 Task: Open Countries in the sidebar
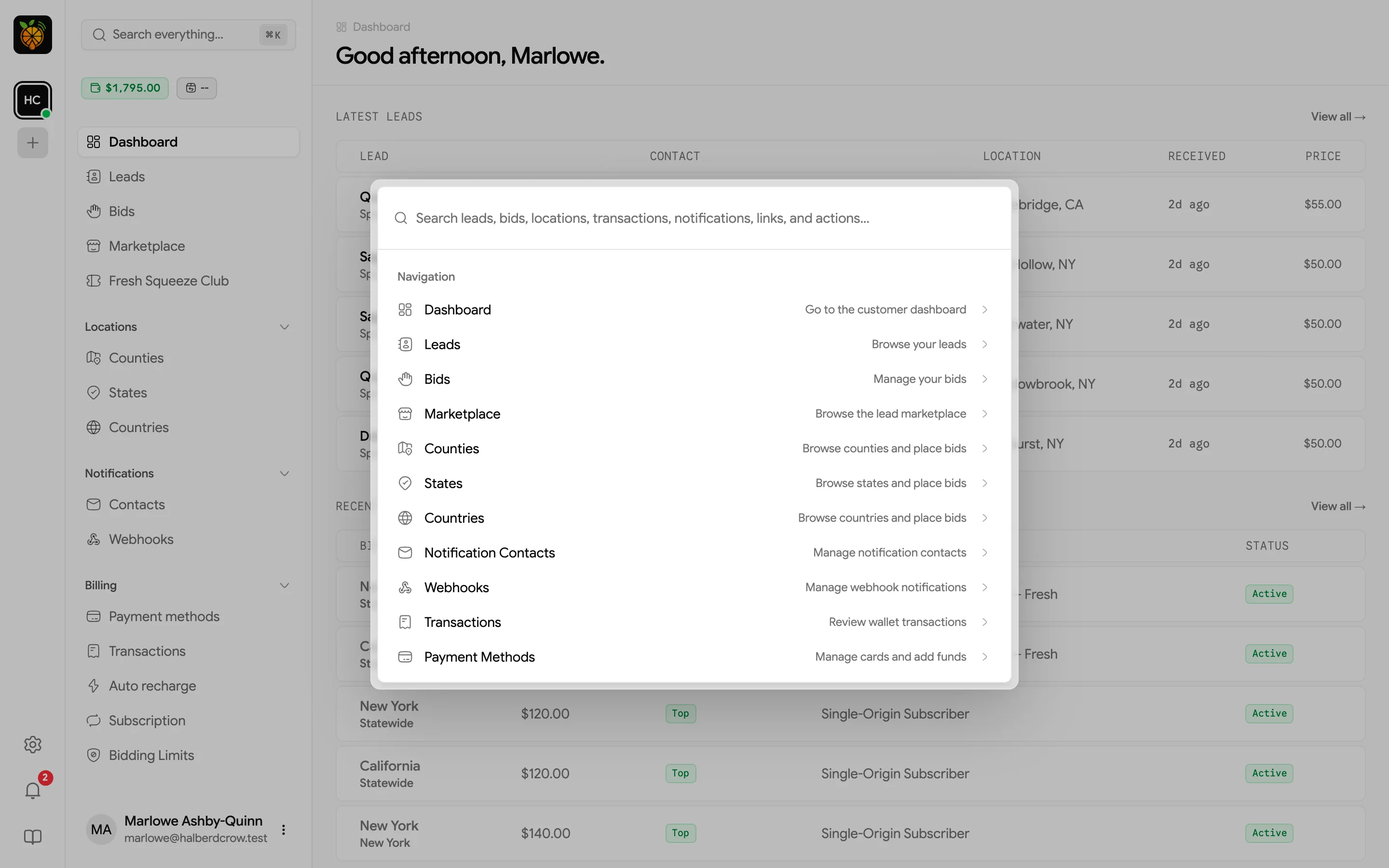[x=188, y=427]
